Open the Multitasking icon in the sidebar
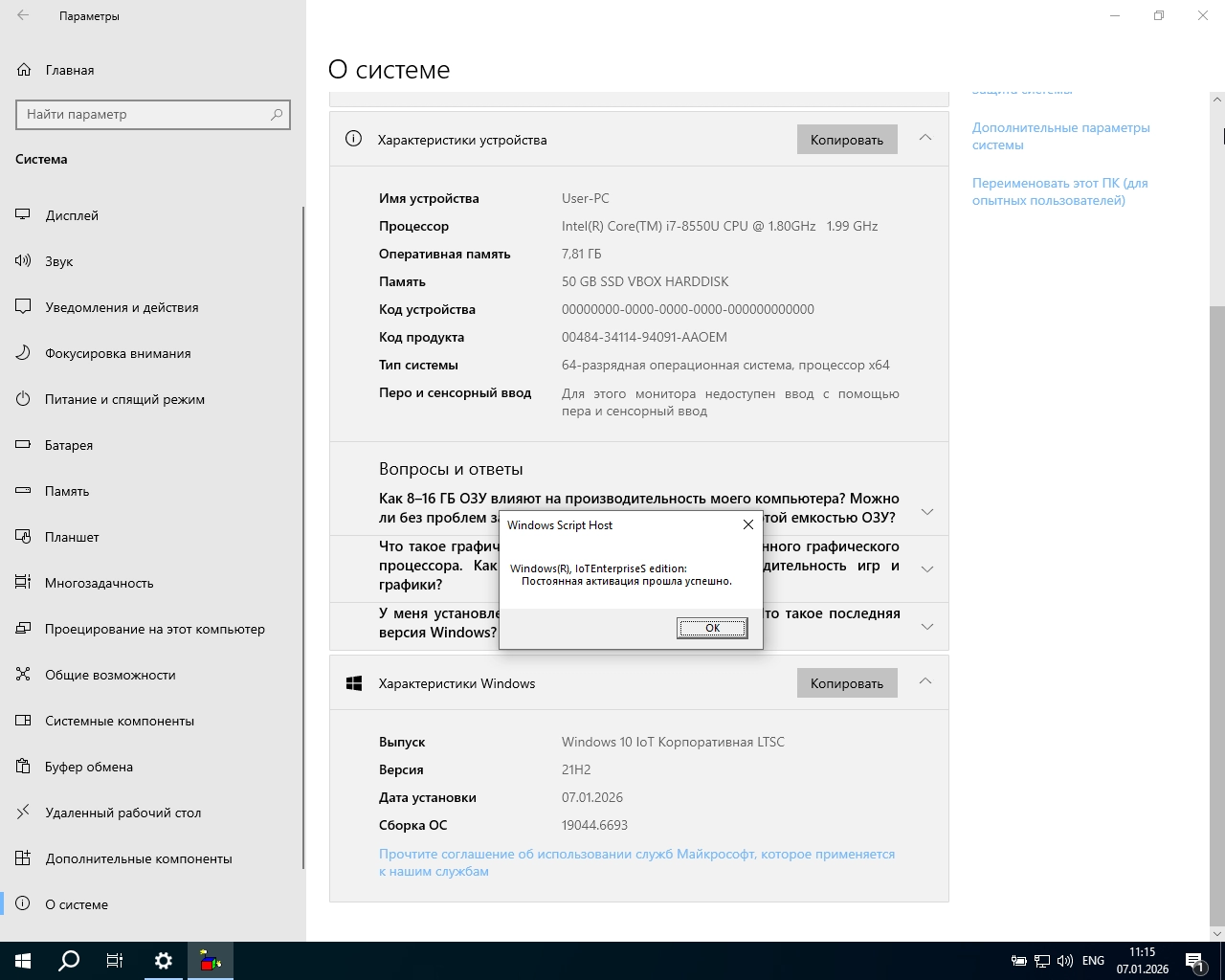The image size is (1225, 980). point(24,583)
